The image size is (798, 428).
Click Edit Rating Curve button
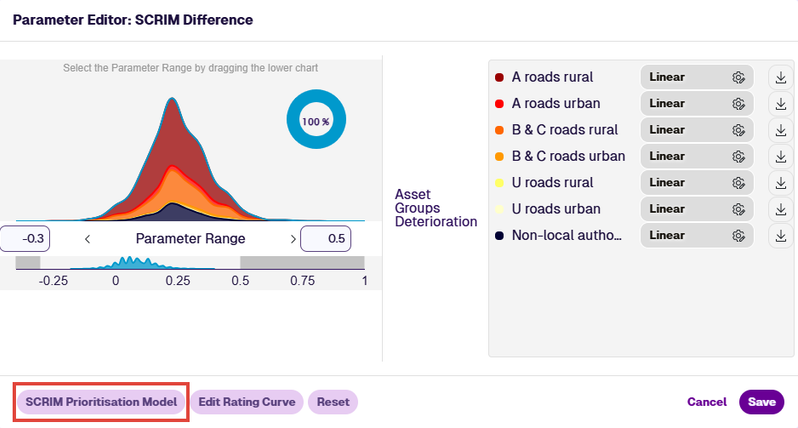[247, 402]
